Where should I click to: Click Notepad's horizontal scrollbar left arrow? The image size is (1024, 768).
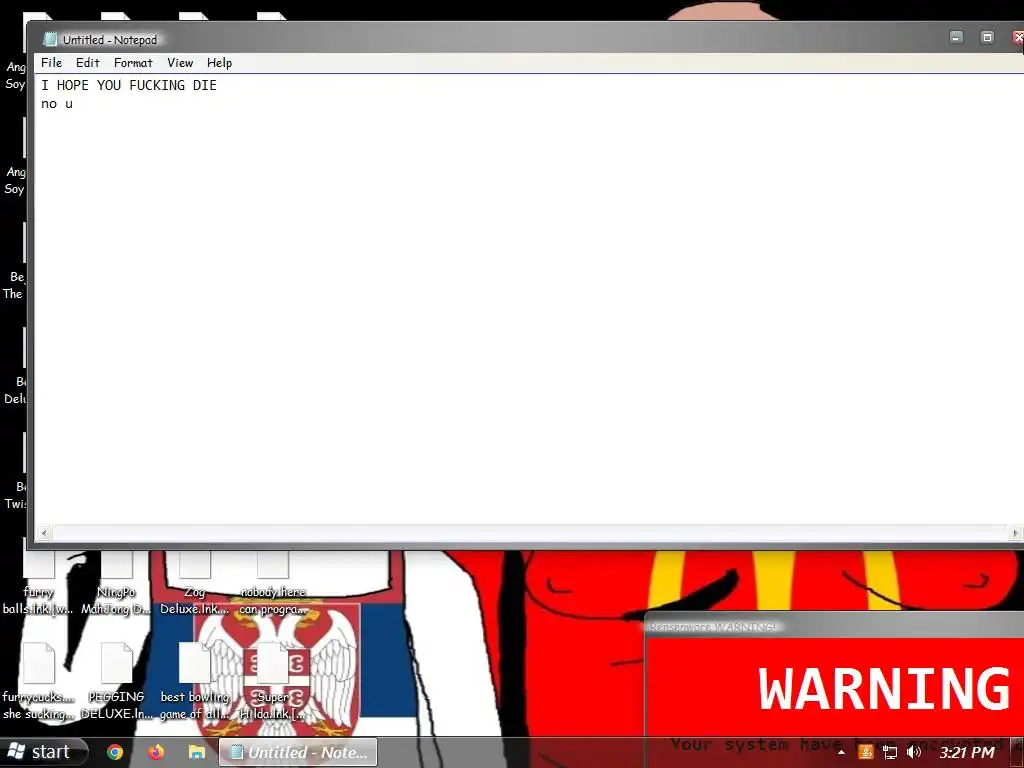click(43, 533)
